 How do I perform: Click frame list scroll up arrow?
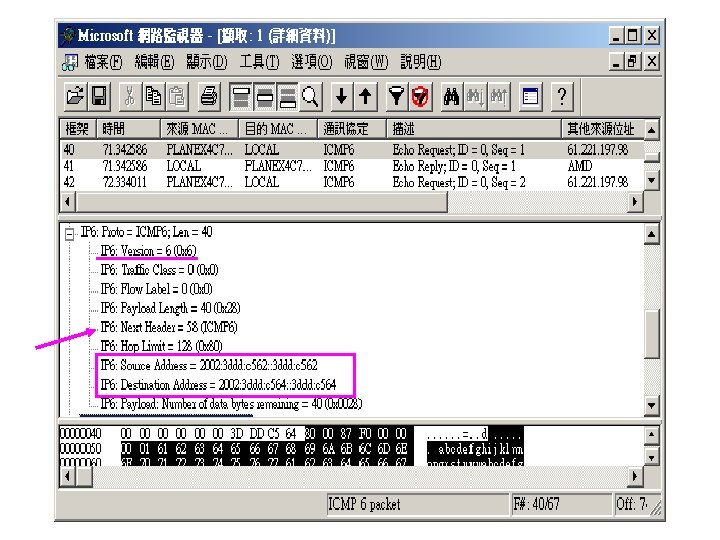(652, 130)
